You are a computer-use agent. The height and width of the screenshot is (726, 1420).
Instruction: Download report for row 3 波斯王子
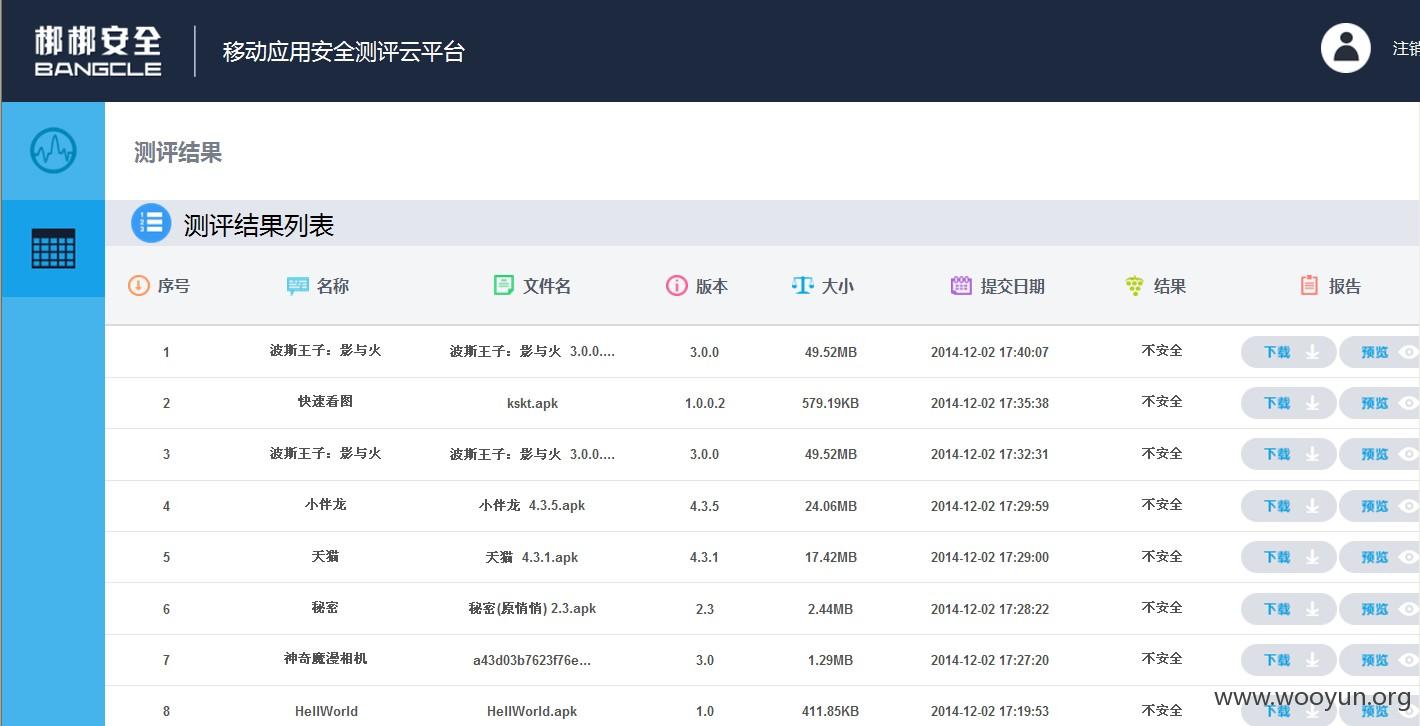point(1288,454)
